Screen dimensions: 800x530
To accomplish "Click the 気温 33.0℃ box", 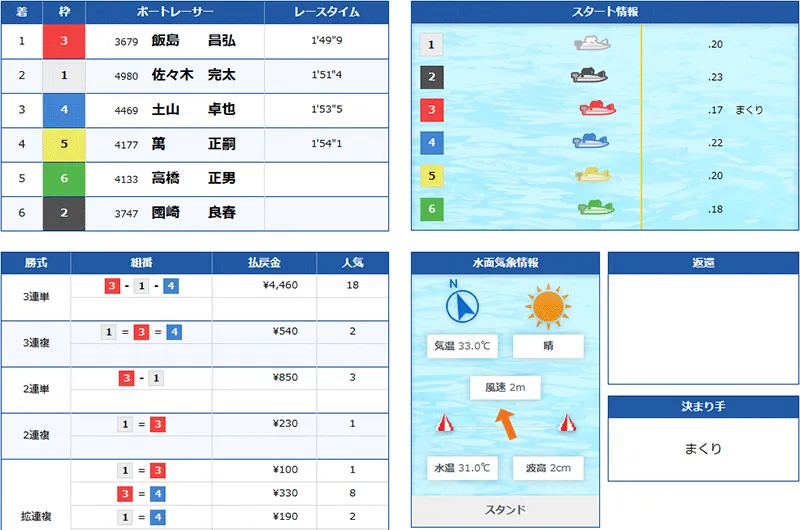I will coord(462,346).
